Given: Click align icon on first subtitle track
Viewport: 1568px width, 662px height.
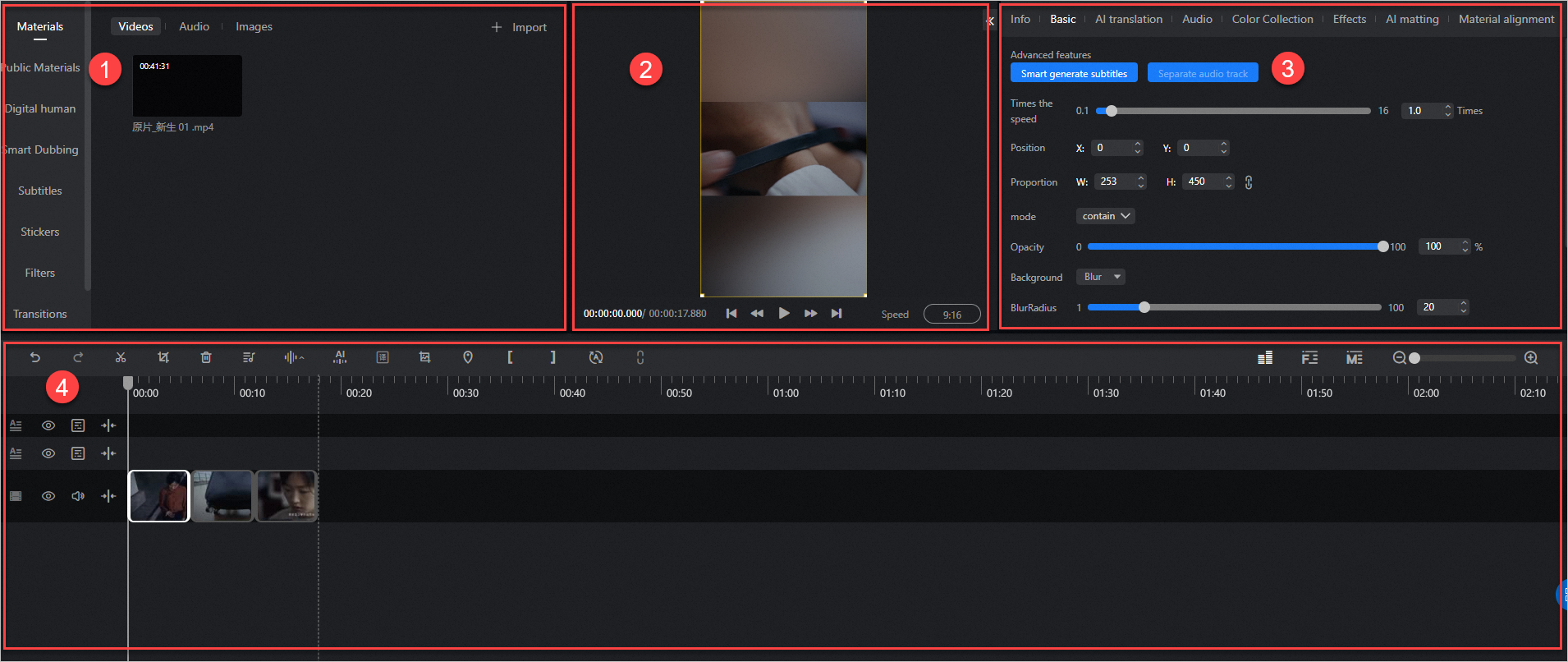Looking at the screenshot, I should pyautogui.click(x=108, y=425).
